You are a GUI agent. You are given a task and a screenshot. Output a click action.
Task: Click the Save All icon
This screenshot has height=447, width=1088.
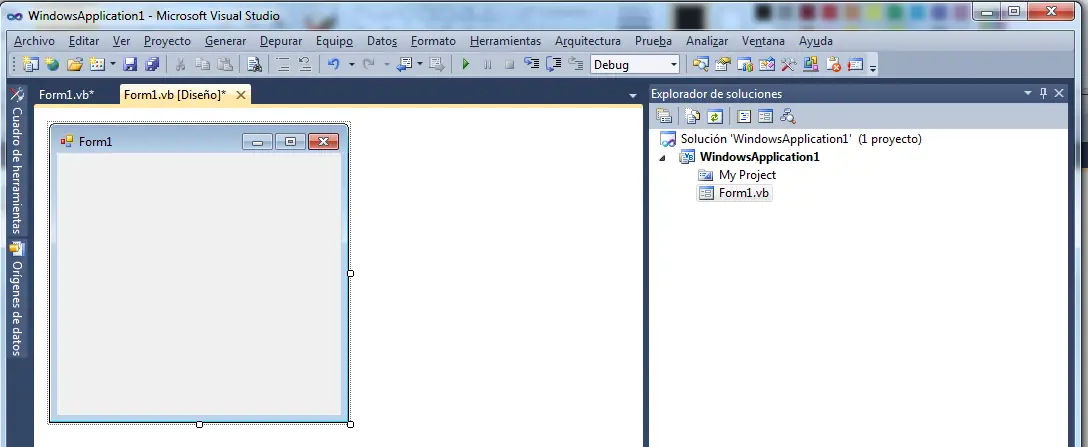pyautogui.click(x=152, y=65)
